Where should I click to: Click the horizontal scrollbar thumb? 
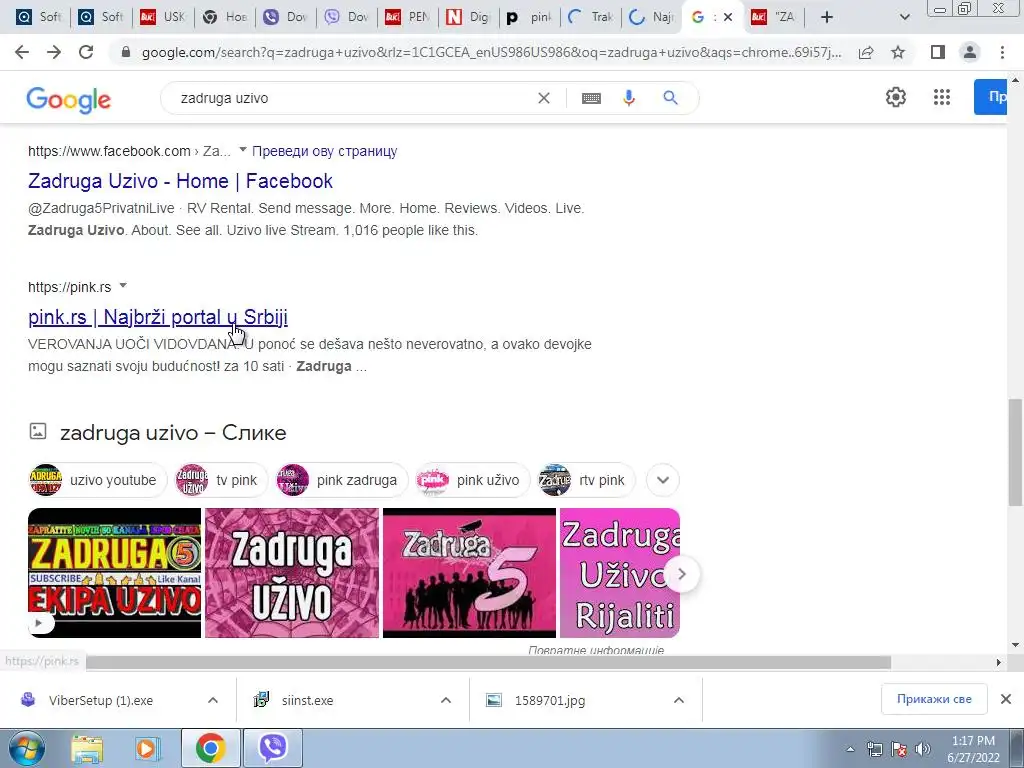[488, 662]
